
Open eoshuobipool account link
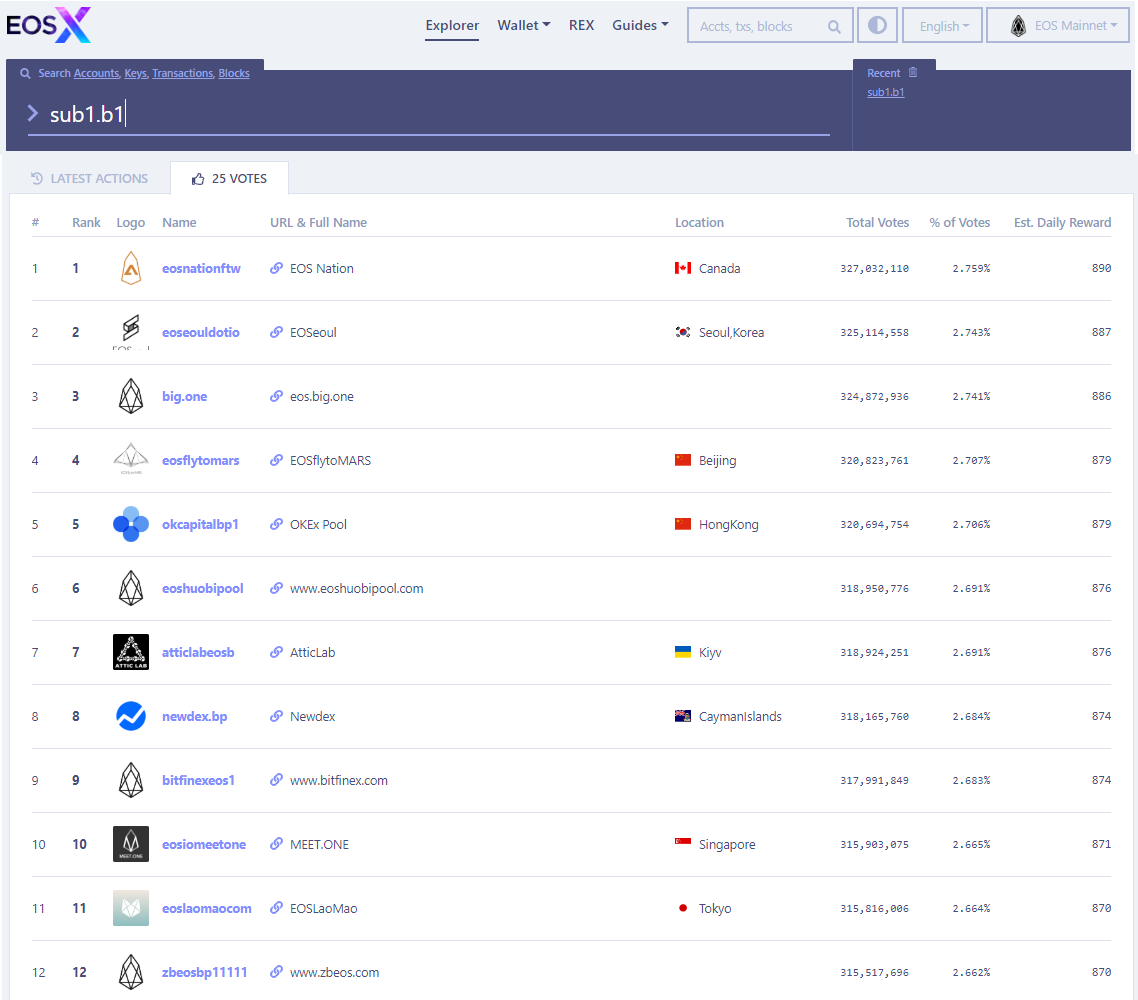(202, 589)
